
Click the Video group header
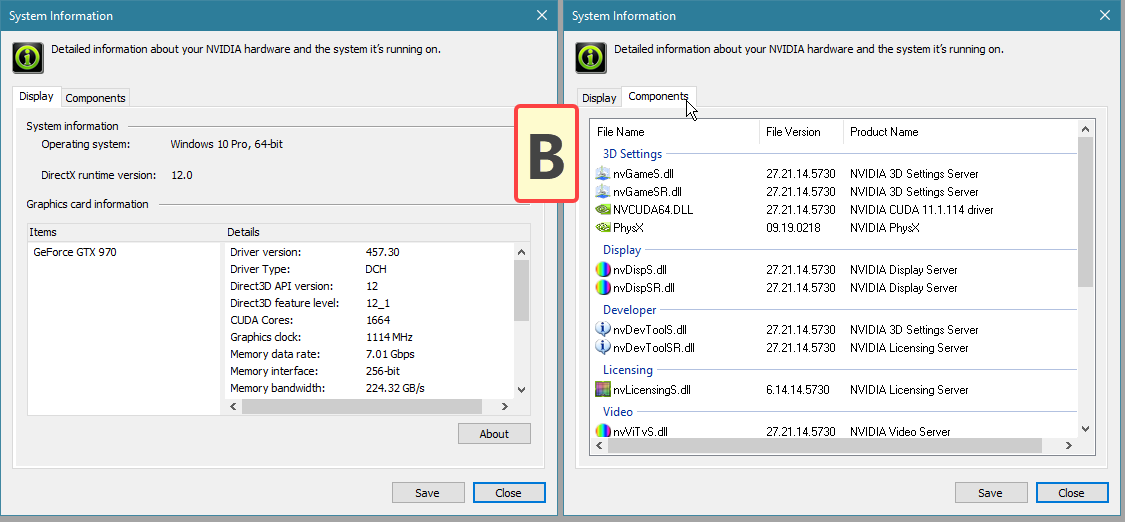617,412
